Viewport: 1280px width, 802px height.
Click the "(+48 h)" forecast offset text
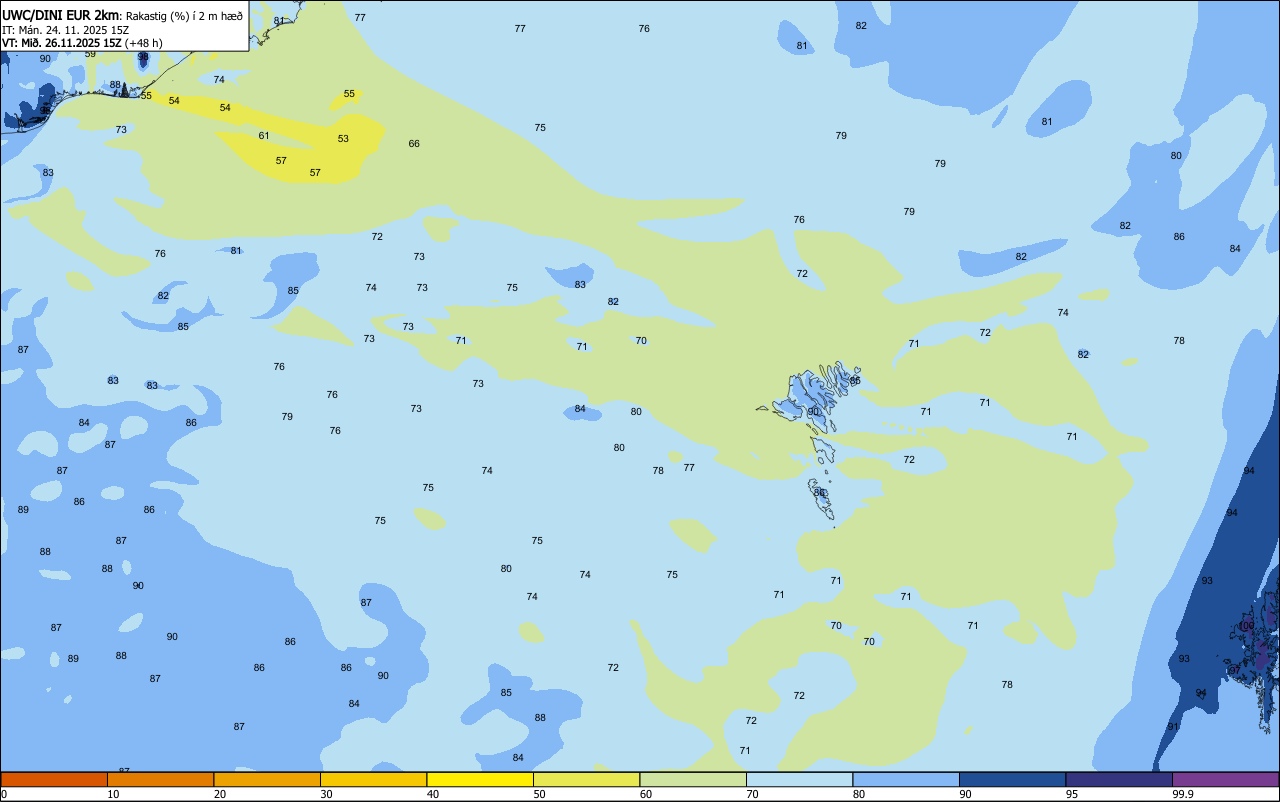pyautogui.click(x=144, y=43)
